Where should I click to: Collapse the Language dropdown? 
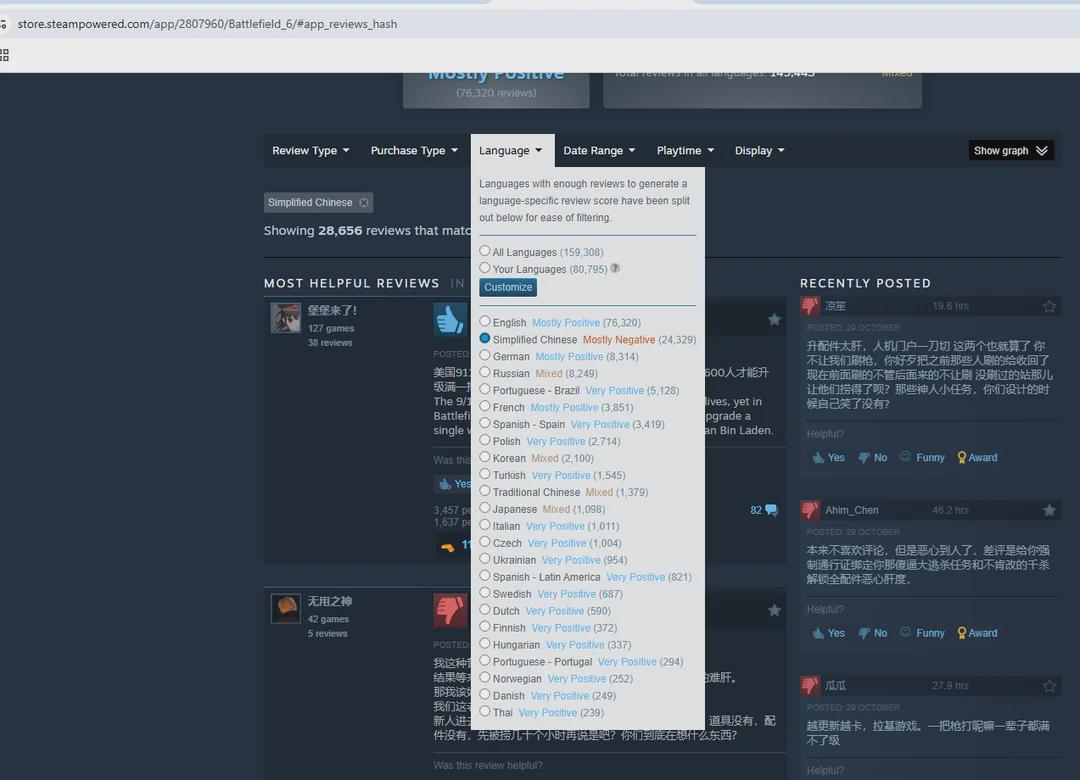click(x=511, y=150)
